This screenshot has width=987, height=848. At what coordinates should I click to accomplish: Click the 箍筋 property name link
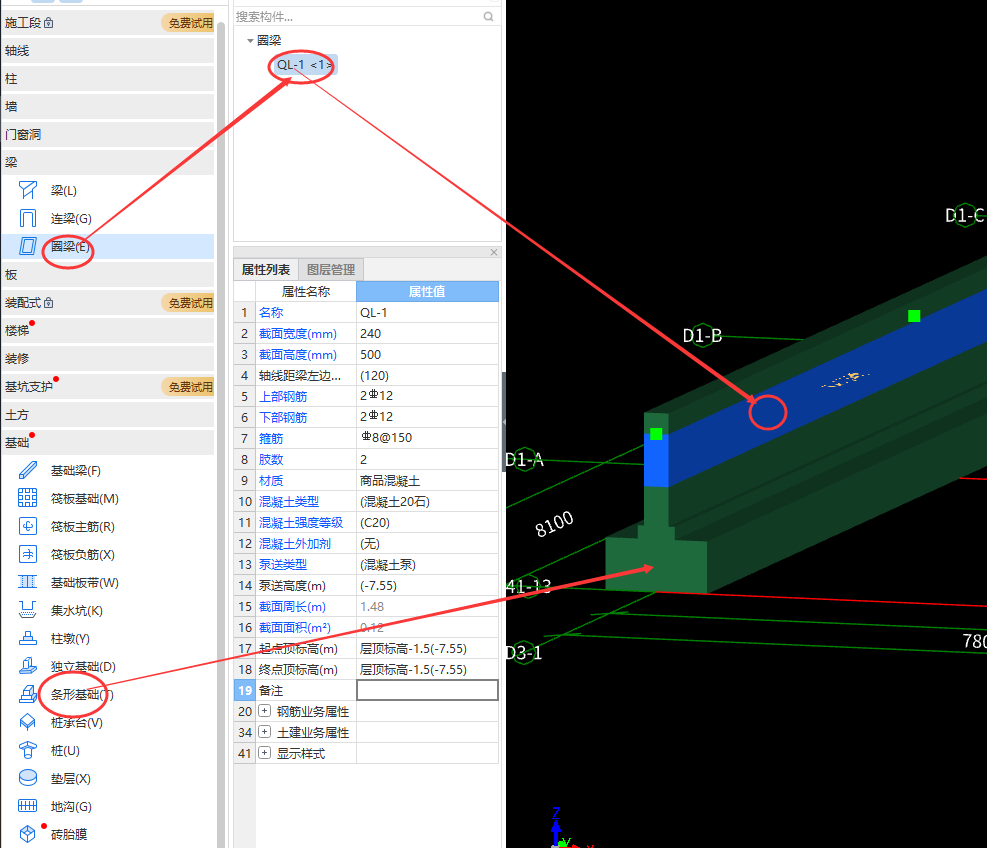coord(271,438)
